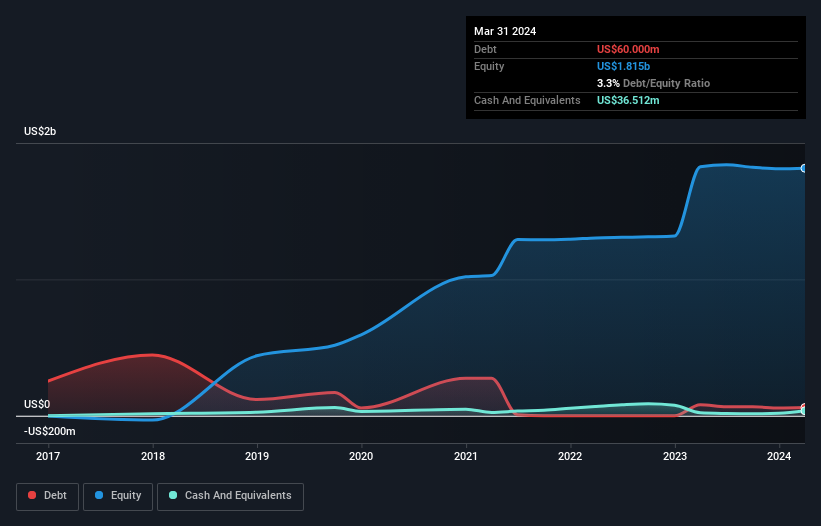Screen dimensions: 821x526
Task: Toggle the Debt series legend button
Action: [x=48, y=496]
